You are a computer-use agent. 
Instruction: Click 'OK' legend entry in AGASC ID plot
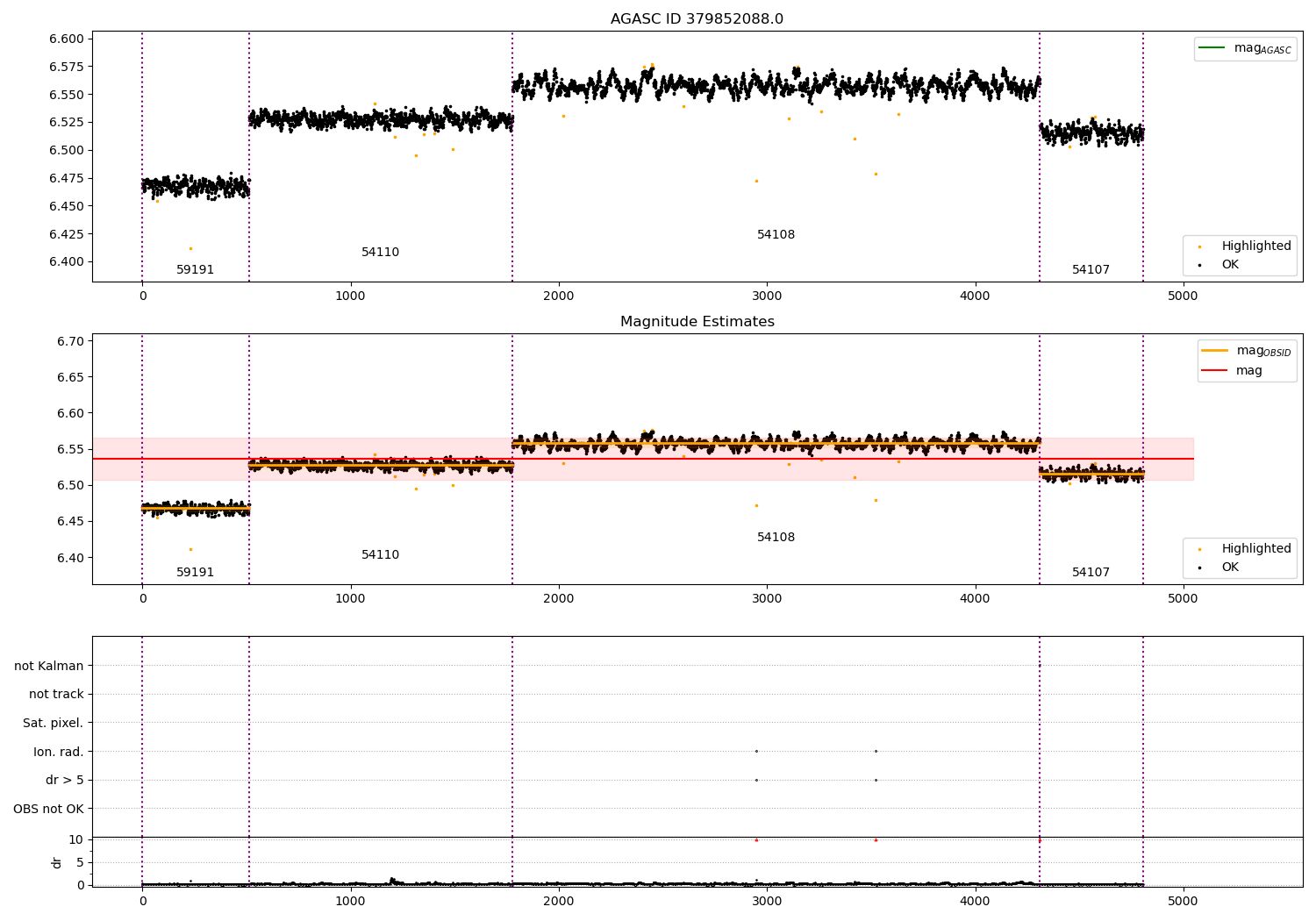coord(1219,264)
